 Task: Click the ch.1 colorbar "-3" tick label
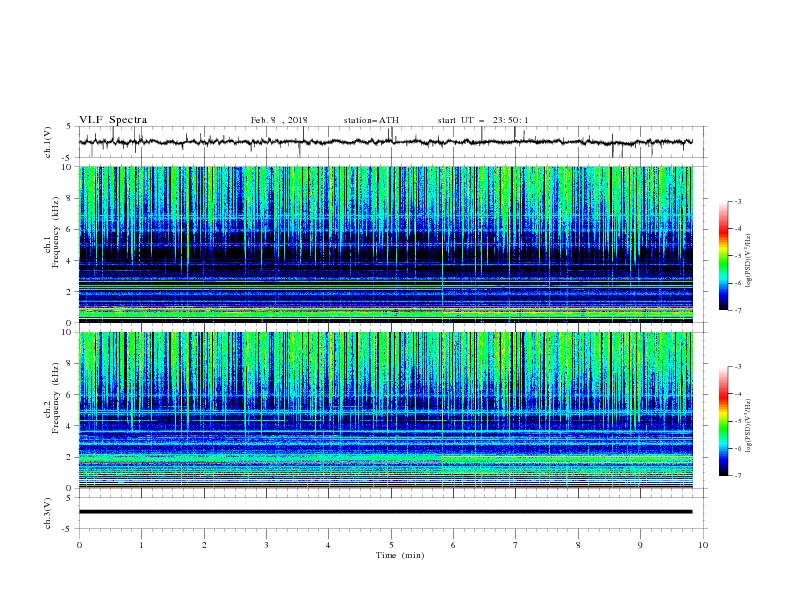737,201
